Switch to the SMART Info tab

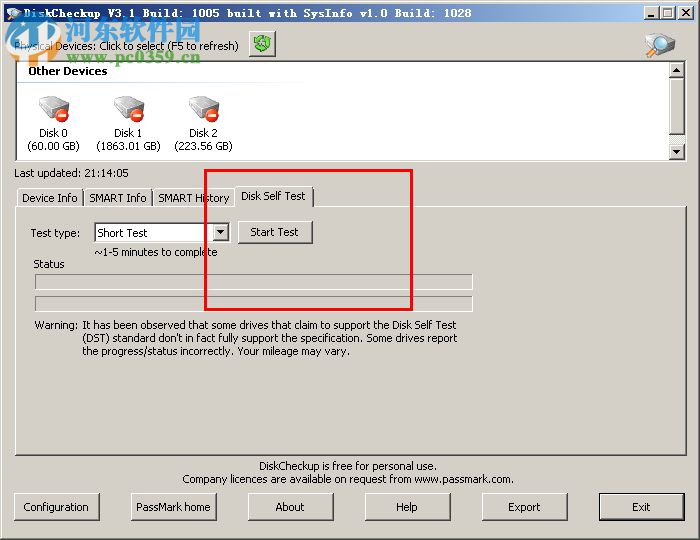118,198
